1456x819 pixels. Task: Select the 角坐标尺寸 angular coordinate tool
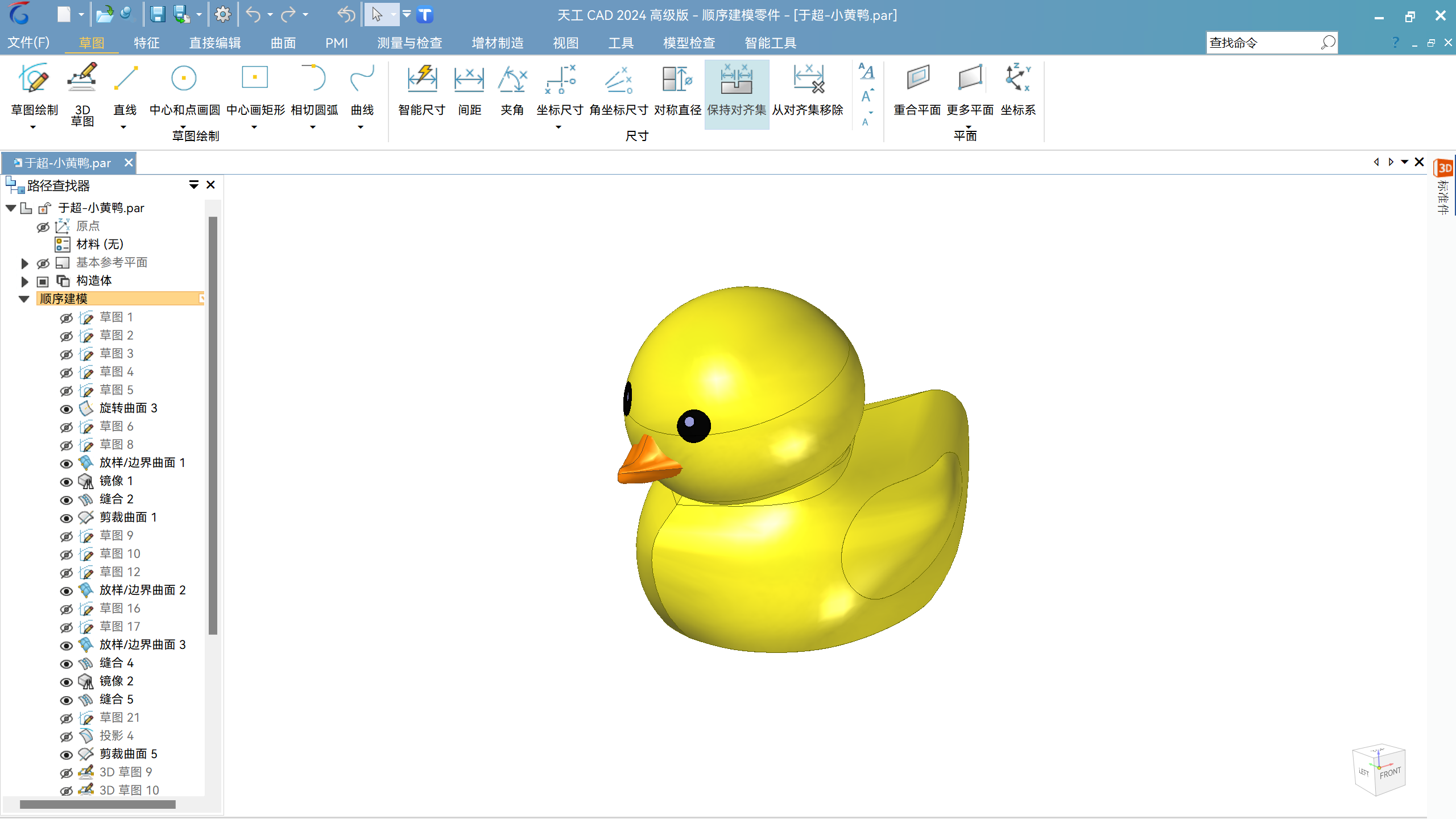click(618, 90)
